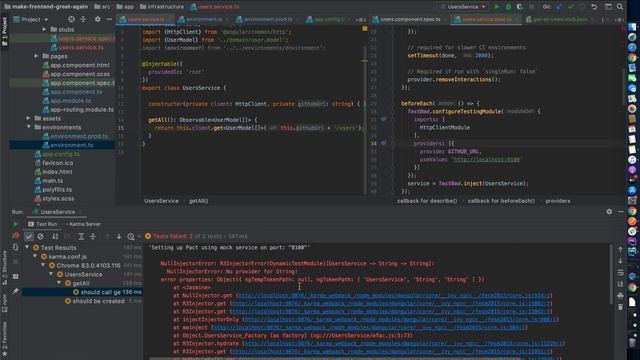Screen dimensions: 640x360
Task: Rerun failed tests with the red icon
Action: (16, 236)
